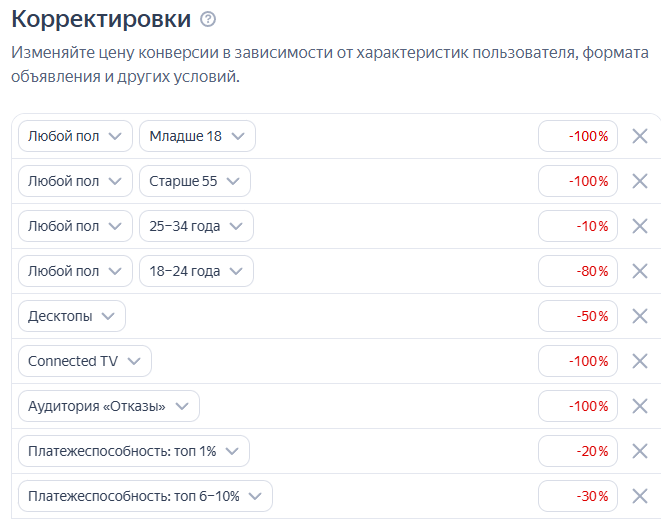661x519 pixels.
Task: Remove the Младше 18 adjustment row
Action: (x=640, y=136)
